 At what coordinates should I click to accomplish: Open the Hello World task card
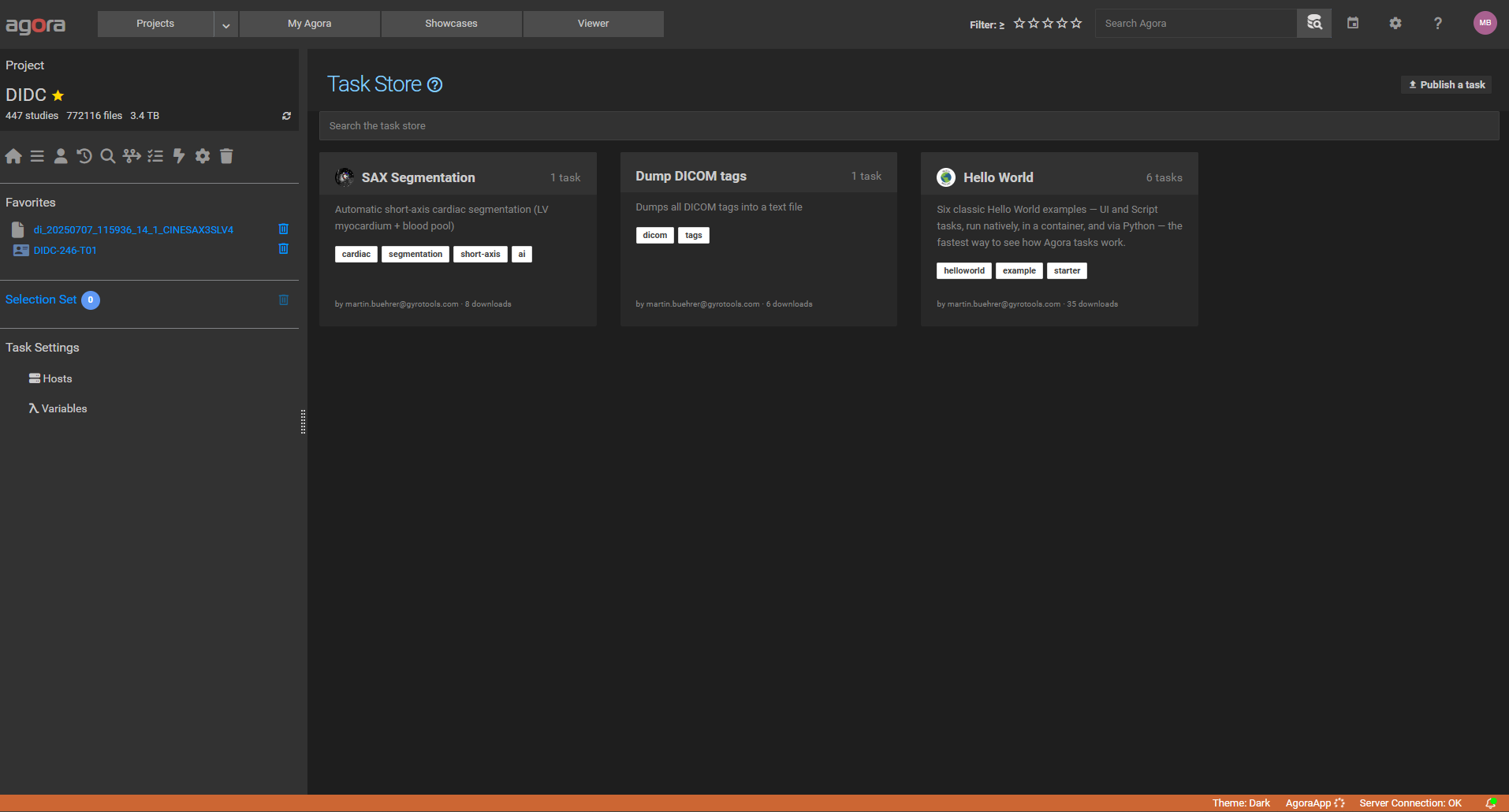[1060, 239]
